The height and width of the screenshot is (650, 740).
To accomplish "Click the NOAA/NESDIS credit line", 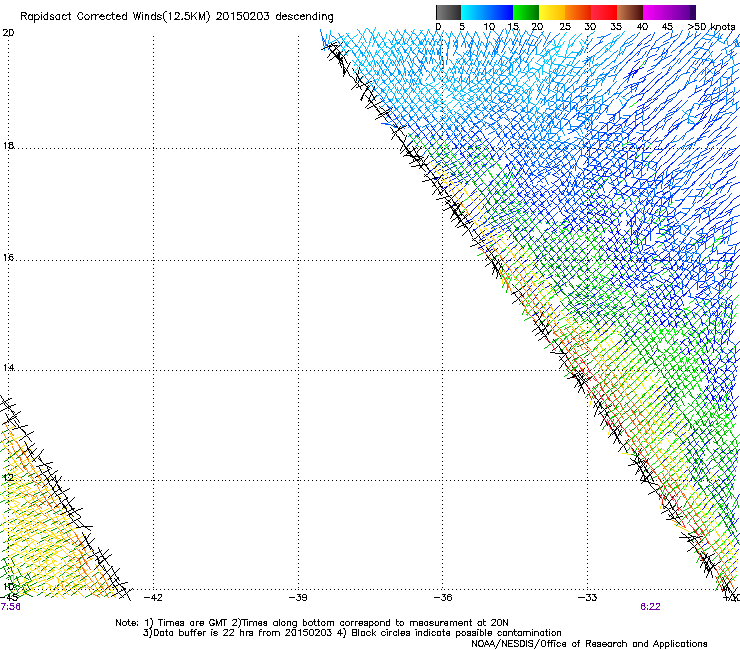I will point(589,644).
